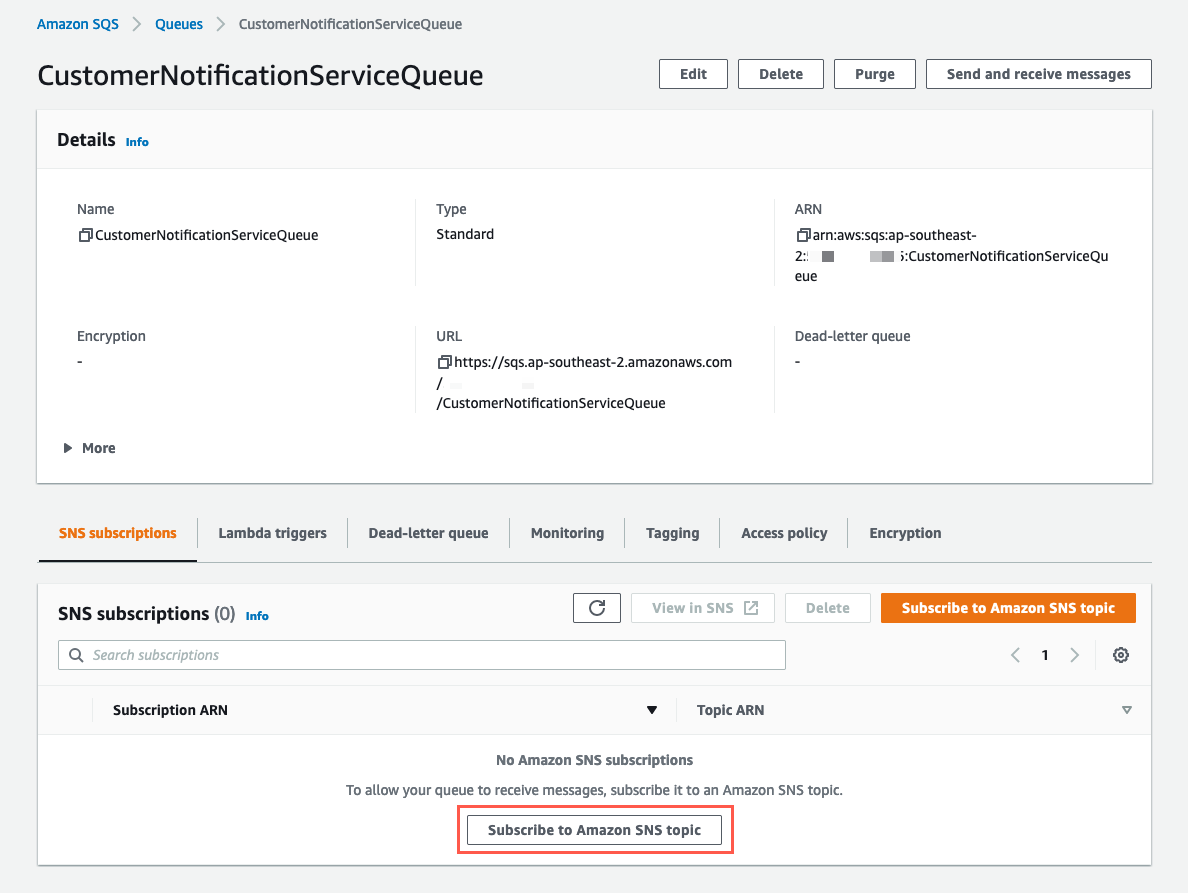Open Amazon SQS breadcrumb link
1188x893 pixels.
tap(78, 24)
